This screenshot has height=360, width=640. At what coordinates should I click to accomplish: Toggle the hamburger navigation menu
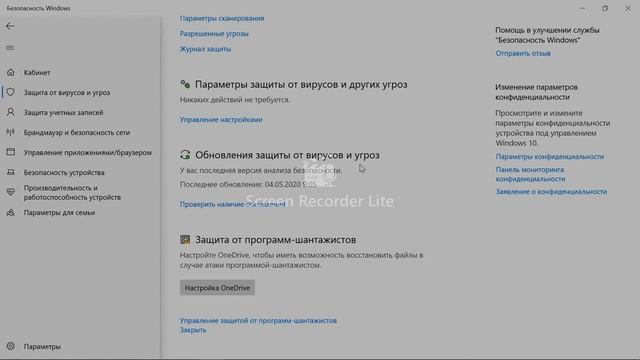pos(10,48)
